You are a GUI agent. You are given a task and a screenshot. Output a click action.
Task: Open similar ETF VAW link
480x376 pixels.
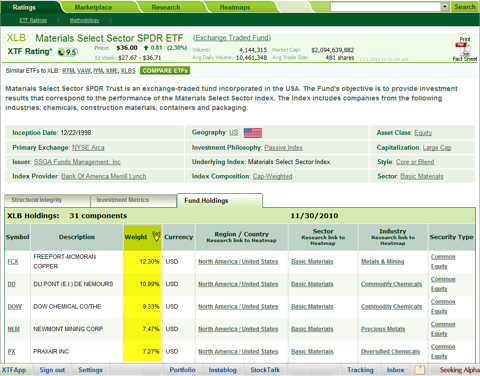pos(84,71)
